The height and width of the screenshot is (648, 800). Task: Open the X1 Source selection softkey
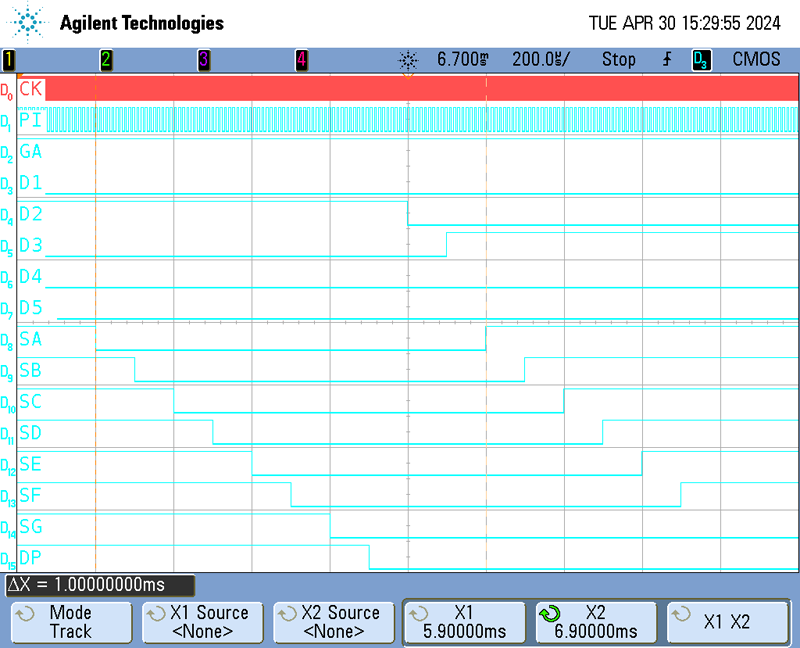(x=203, y=622)
